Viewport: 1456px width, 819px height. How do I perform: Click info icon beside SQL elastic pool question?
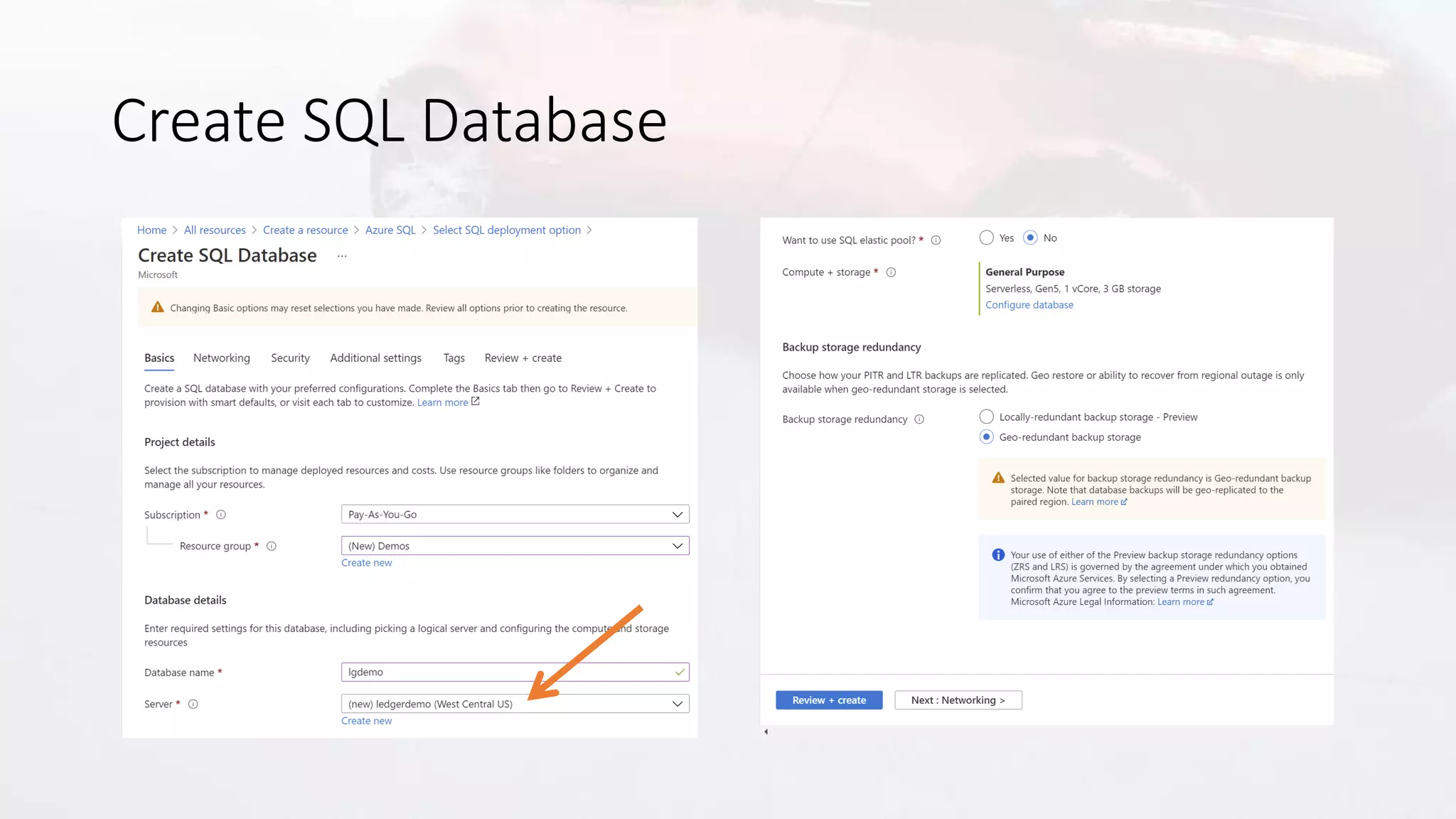click(x=936, y=240)
